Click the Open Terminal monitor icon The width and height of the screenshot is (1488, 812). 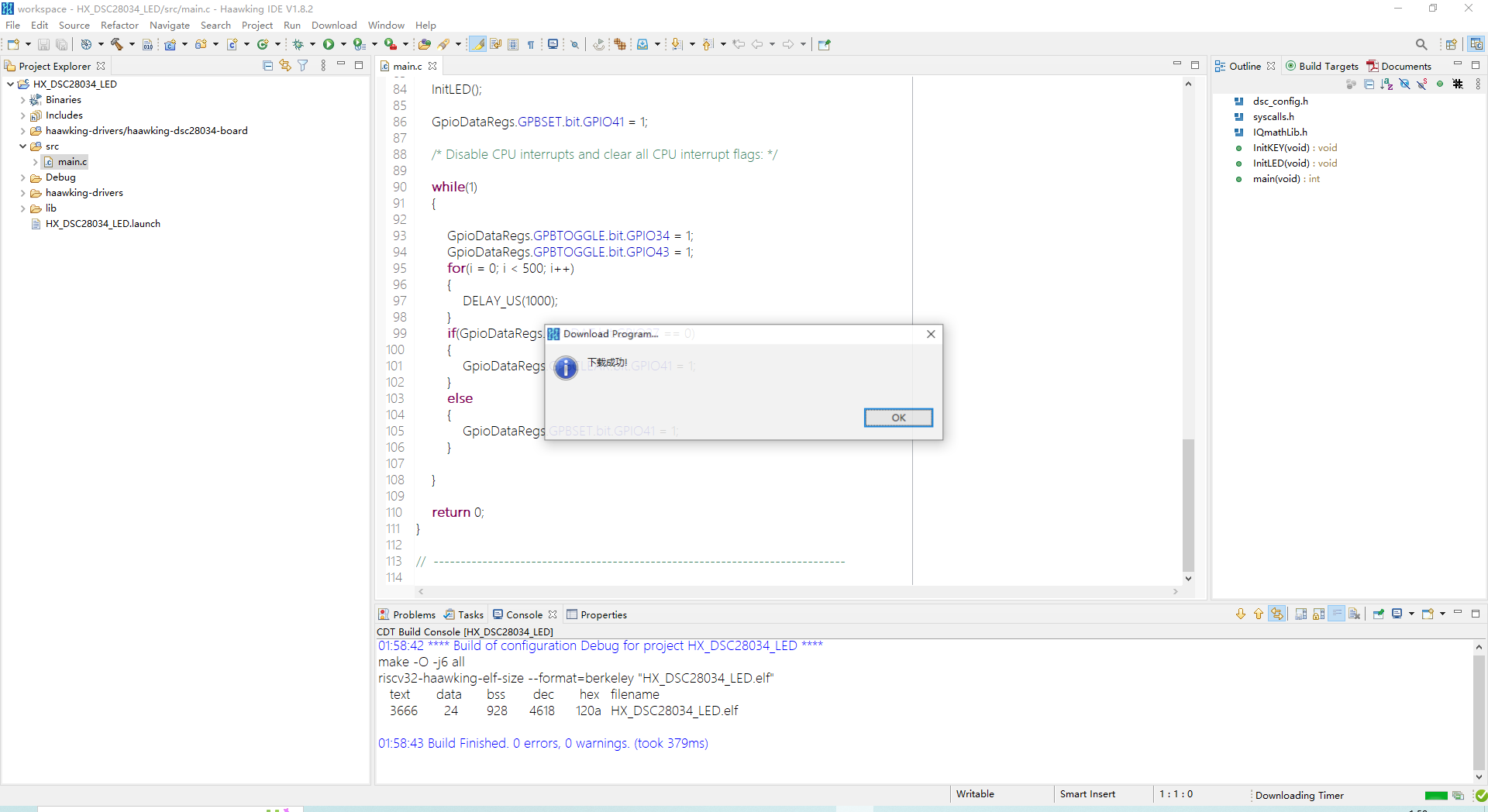[553, 44]
